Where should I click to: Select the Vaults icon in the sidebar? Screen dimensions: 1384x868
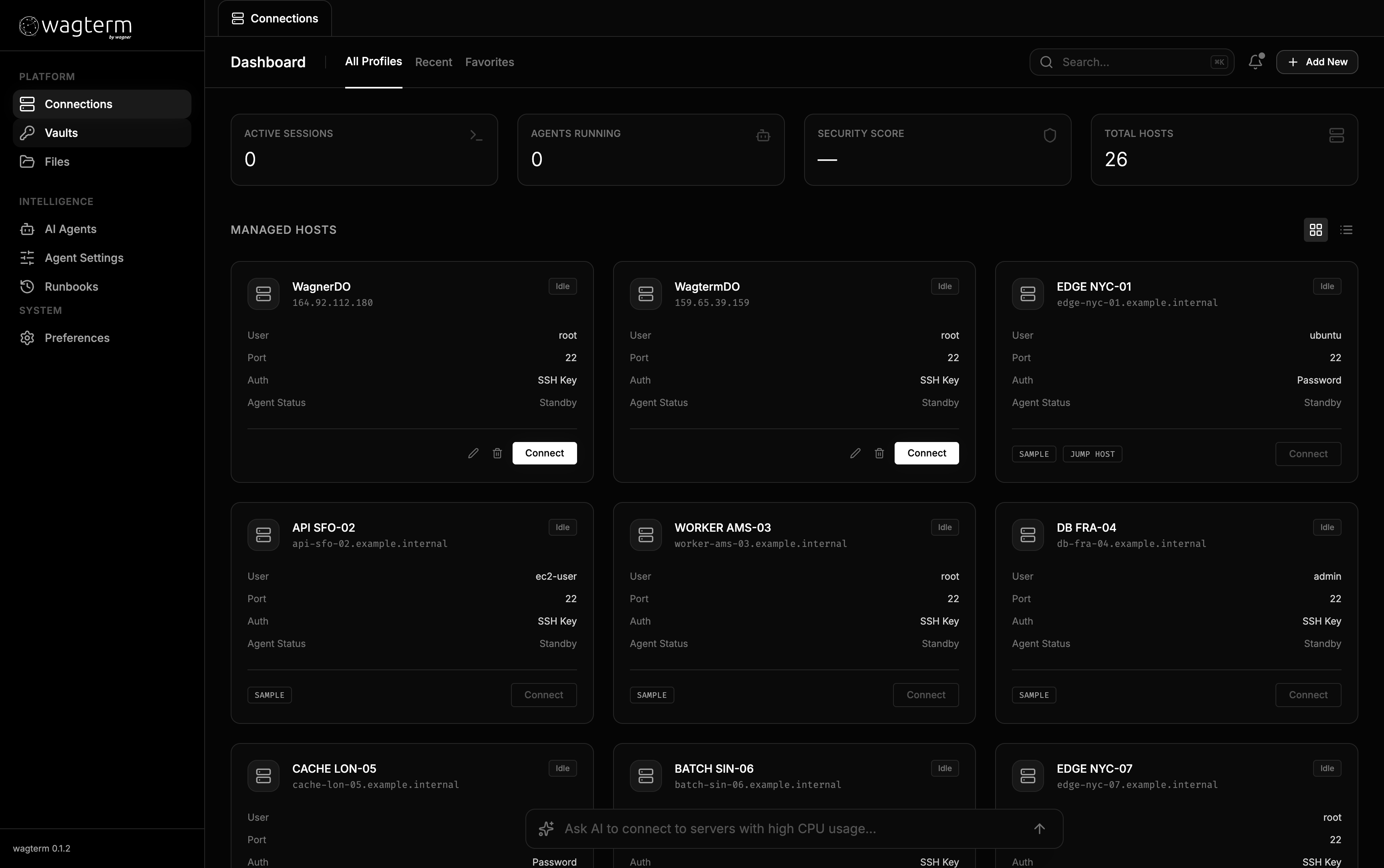coord(27,133)
